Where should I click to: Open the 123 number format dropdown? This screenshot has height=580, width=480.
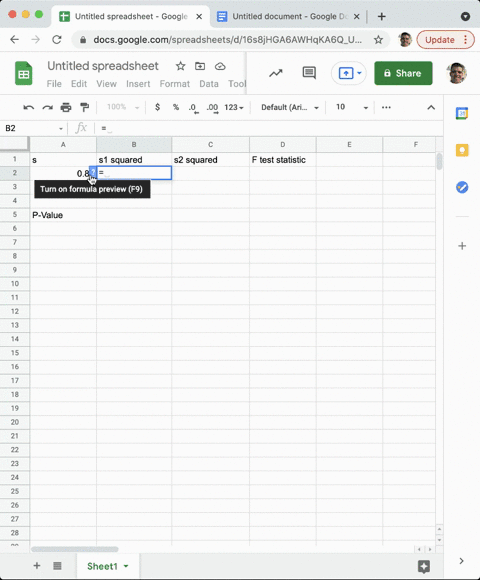(234, 107)
